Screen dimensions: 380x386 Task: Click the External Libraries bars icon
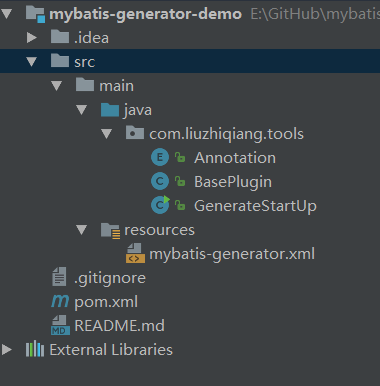pos(35,349)
